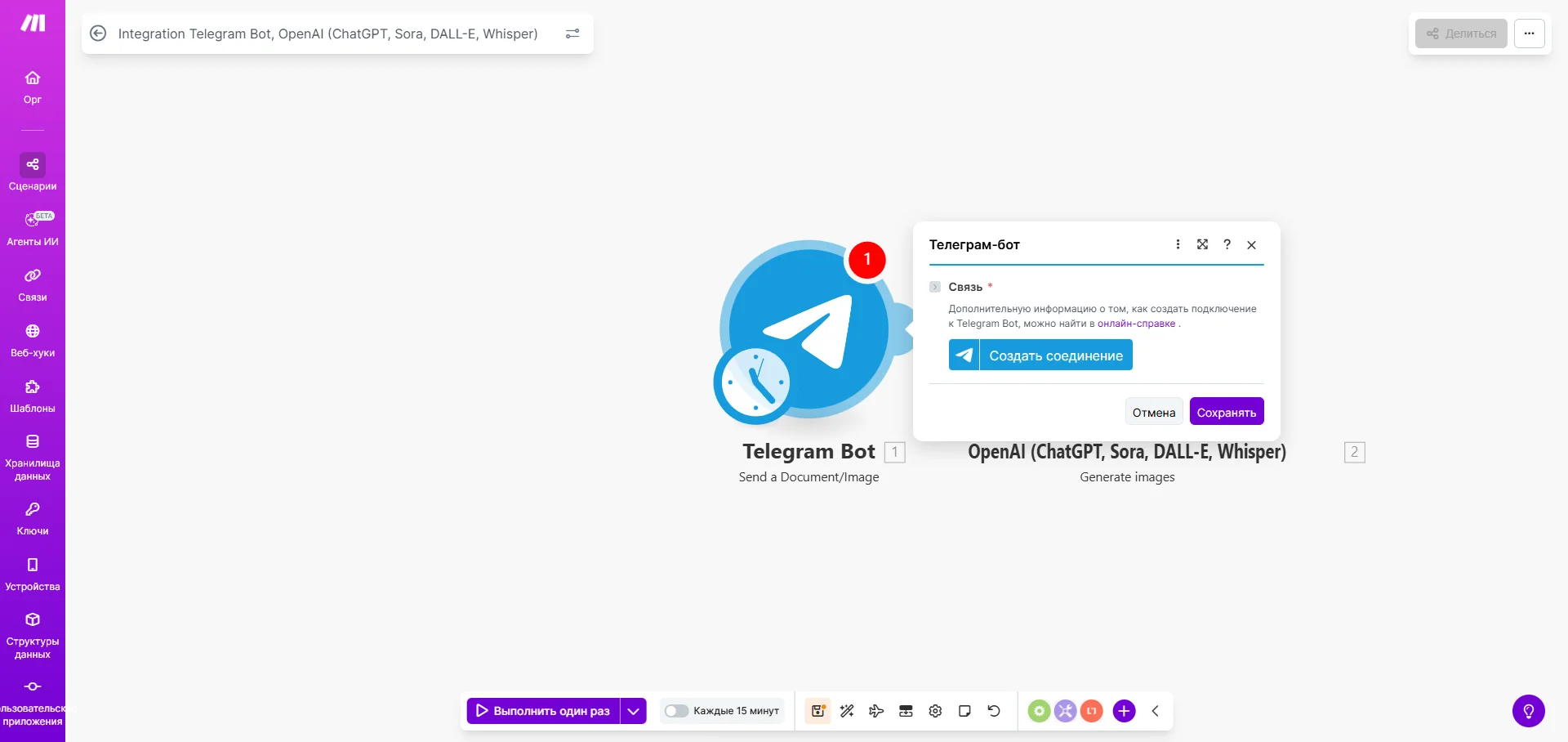Open help for the Телеграм-бот dialog

(x=1227, y=244)
